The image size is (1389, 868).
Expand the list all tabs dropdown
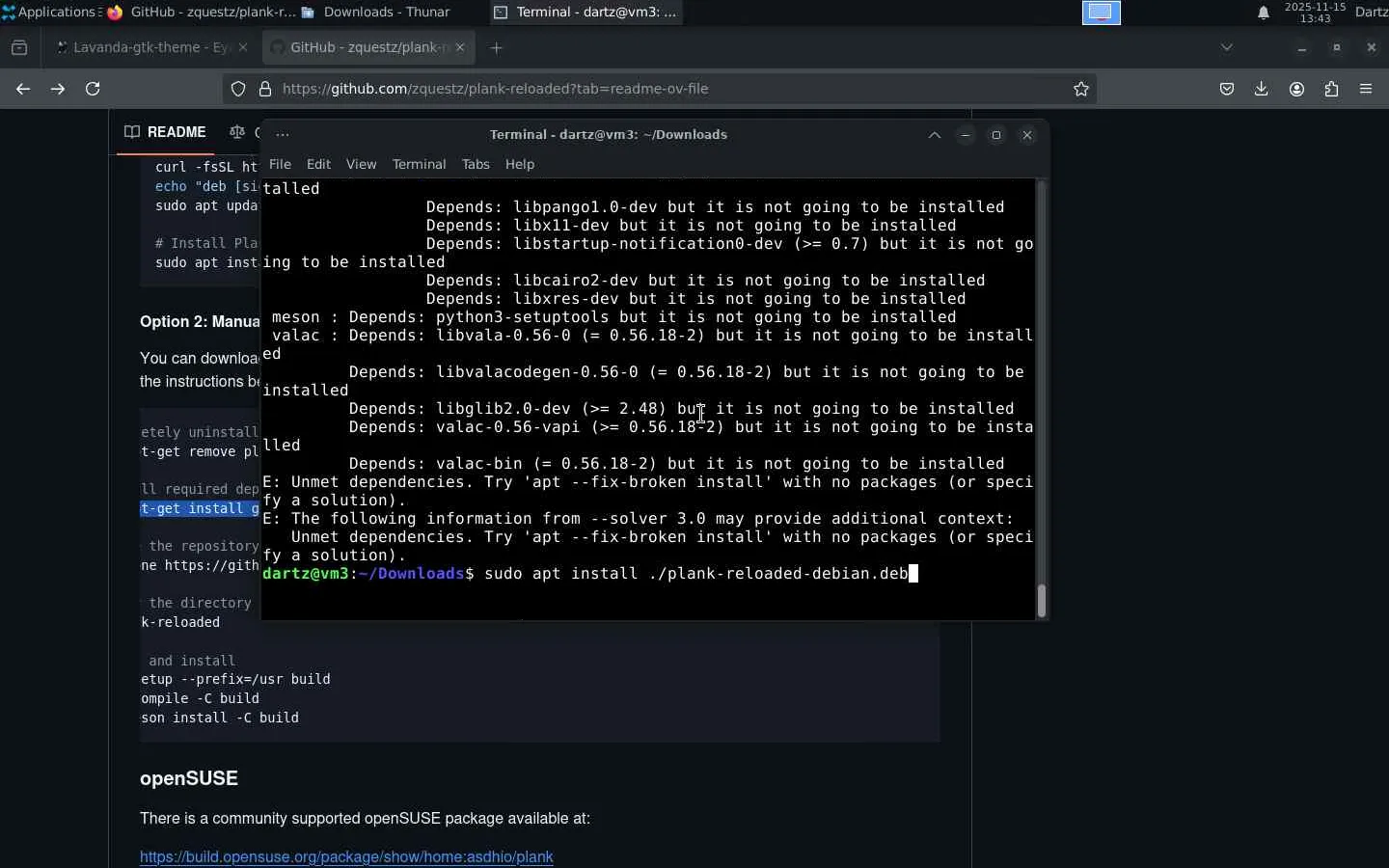click(x=1227, y=47)
